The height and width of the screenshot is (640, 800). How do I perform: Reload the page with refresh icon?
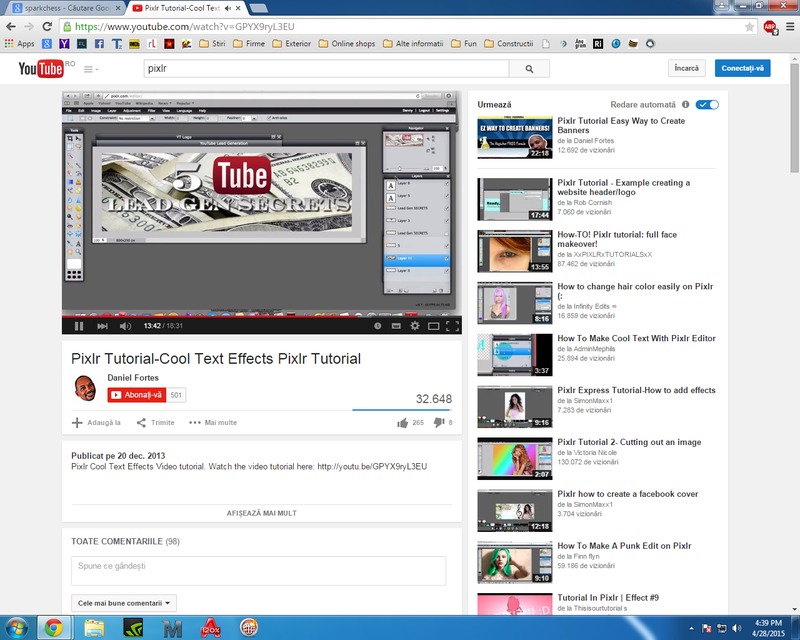click(x=47, y=27)
